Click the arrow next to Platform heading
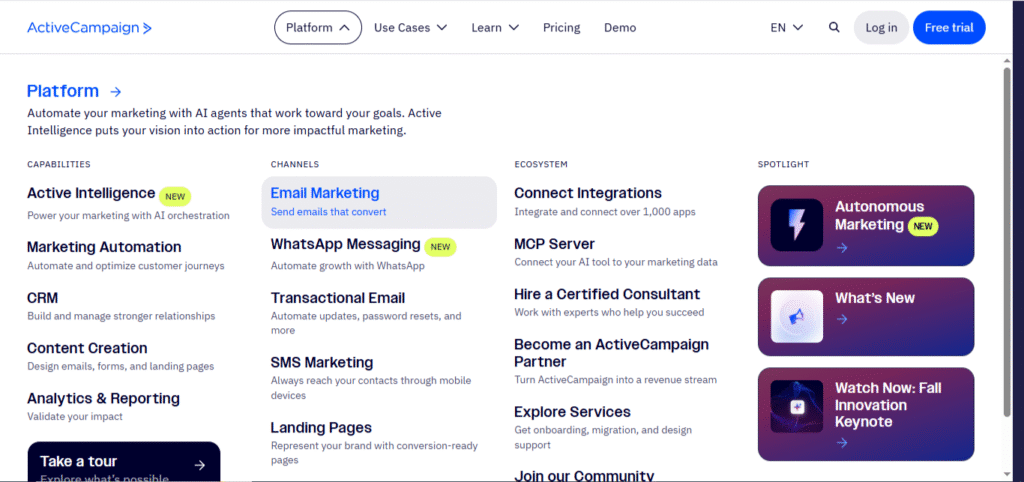Screen dimensions: 1024x482 tap(116, 91)
